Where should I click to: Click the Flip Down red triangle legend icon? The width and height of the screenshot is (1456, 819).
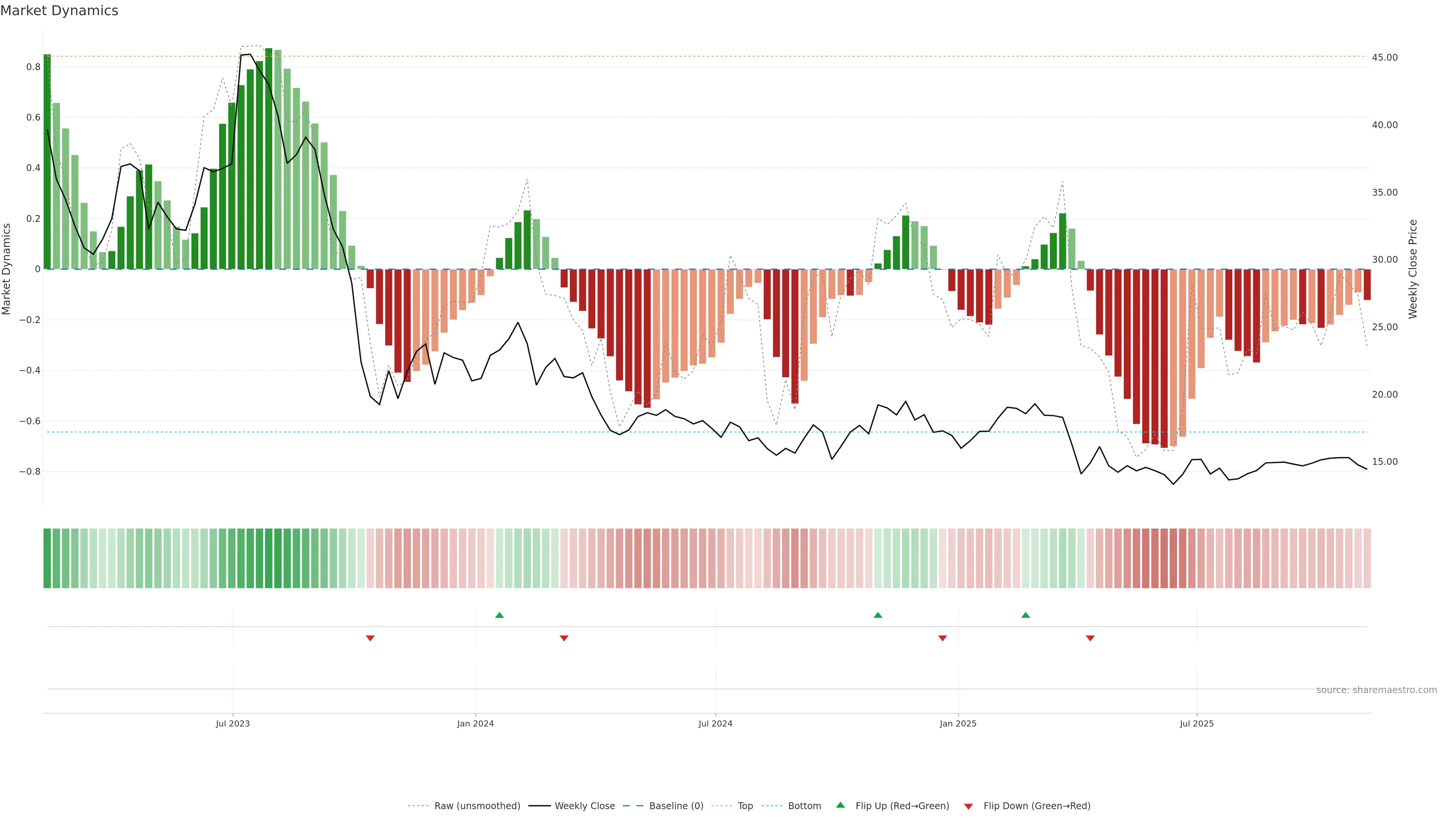968,806
